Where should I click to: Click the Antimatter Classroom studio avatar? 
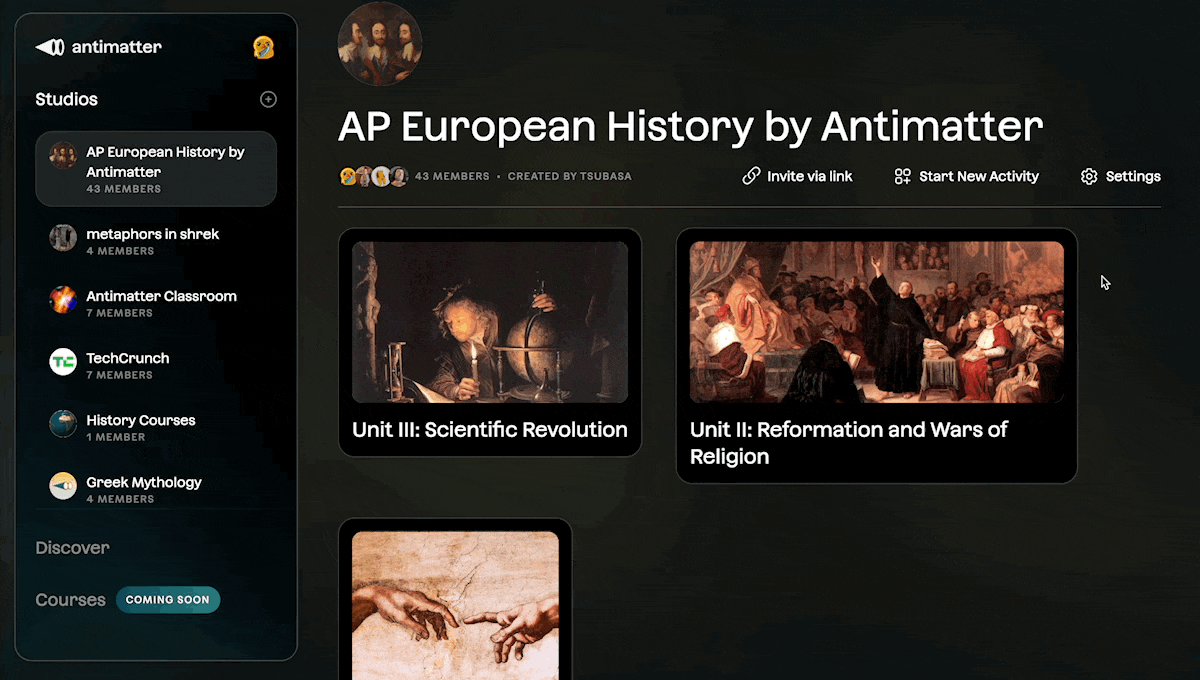[x=63, y=300]
